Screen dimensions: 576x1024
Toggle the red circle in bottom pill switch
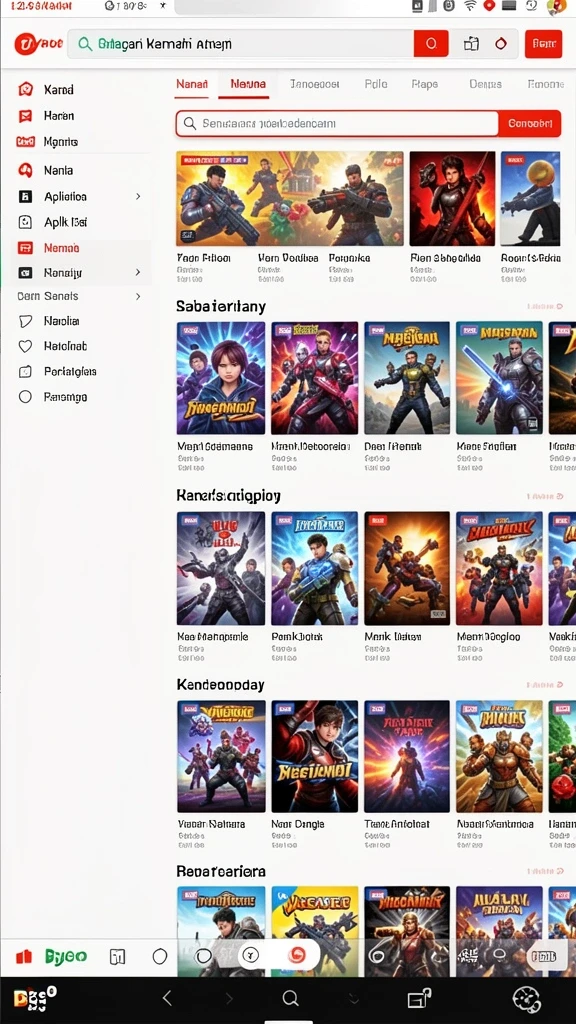pyautogui.click(x=297, y=955)
